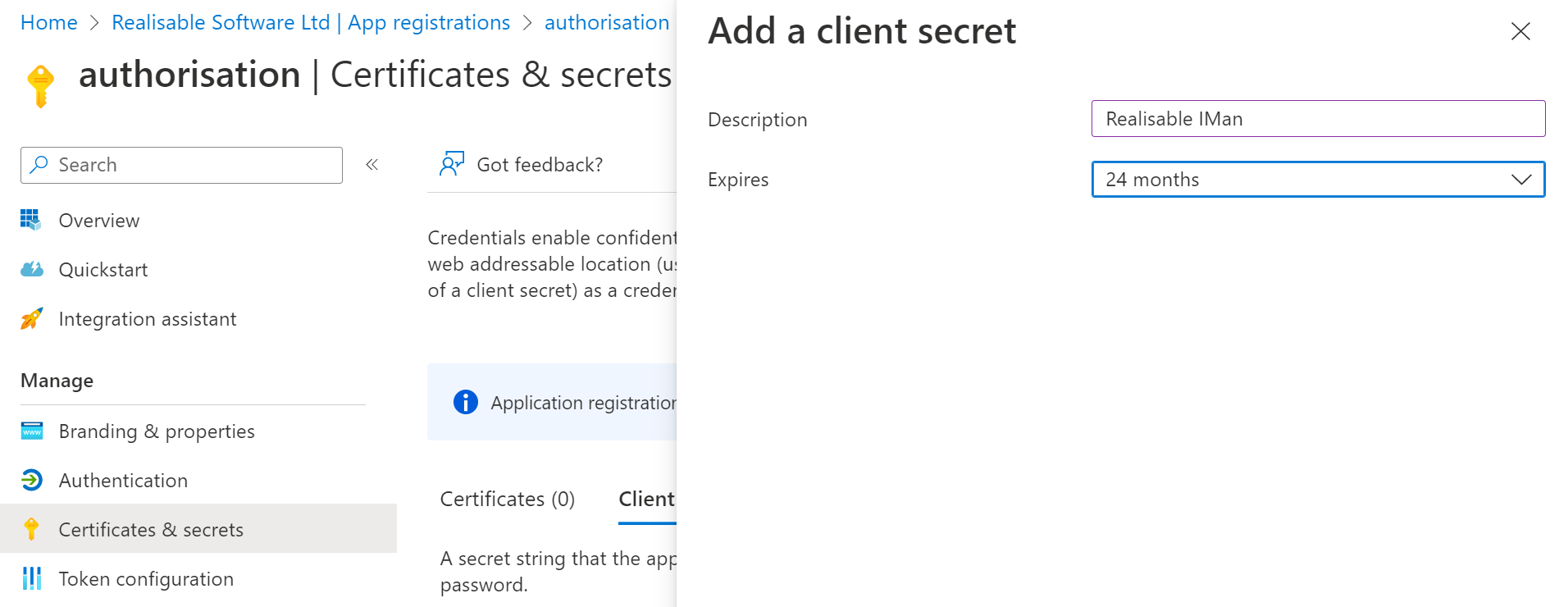The width and height of the screenshot is (1568, 607).
Task: Focus the Description text field
Action: coord(1318,119)
